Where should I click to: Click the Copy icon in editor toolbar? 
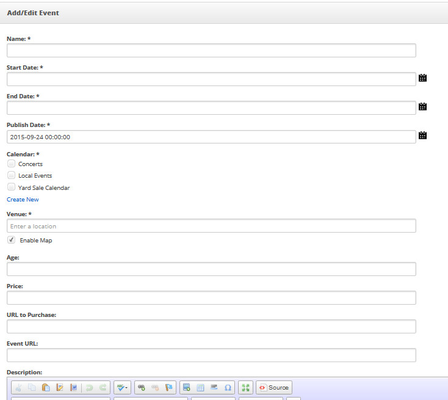click(32, 387)
